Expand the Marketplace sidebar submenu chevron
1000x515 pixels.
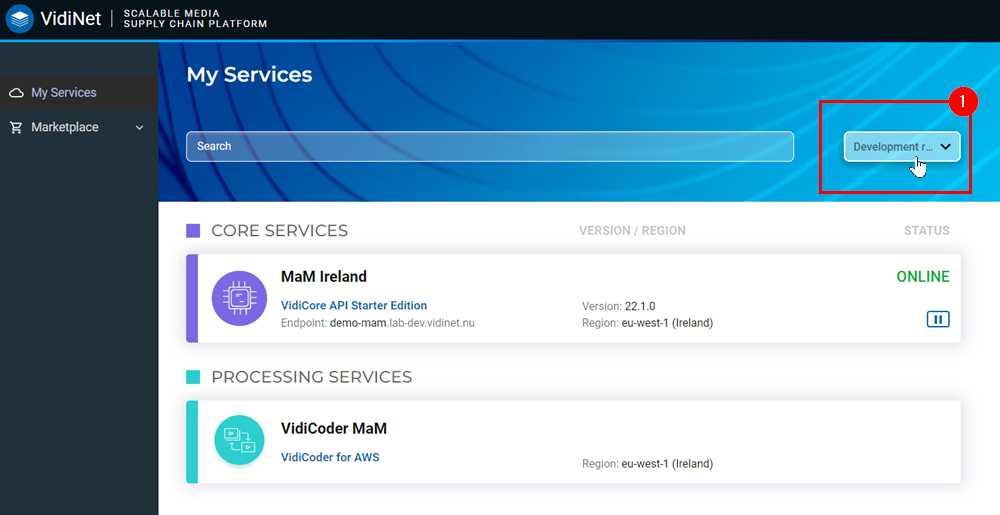click(x=140, y=128)
